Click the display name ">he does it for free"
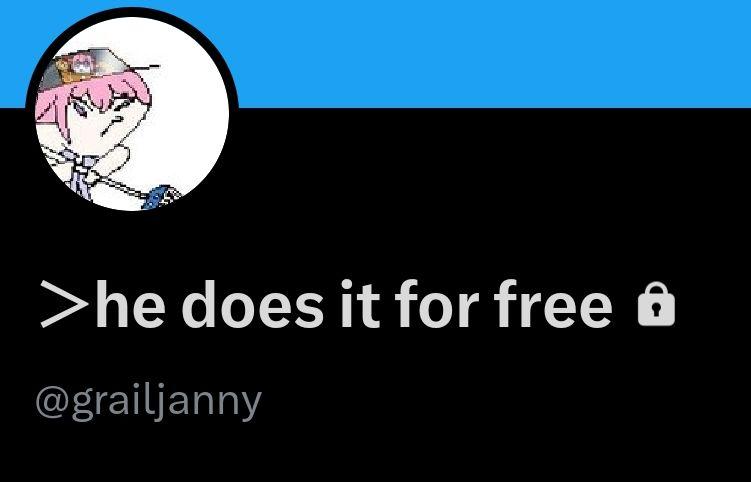 pyautogui.click(x=327, y=304)
